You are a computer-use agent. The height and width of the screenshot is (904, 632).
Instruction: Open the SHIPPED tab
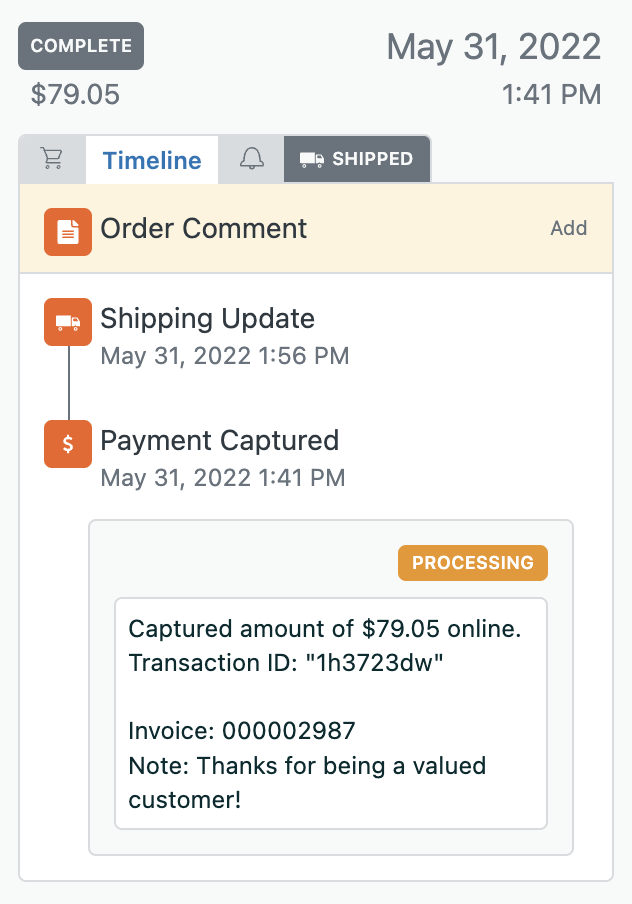click(x=357, y=159)
